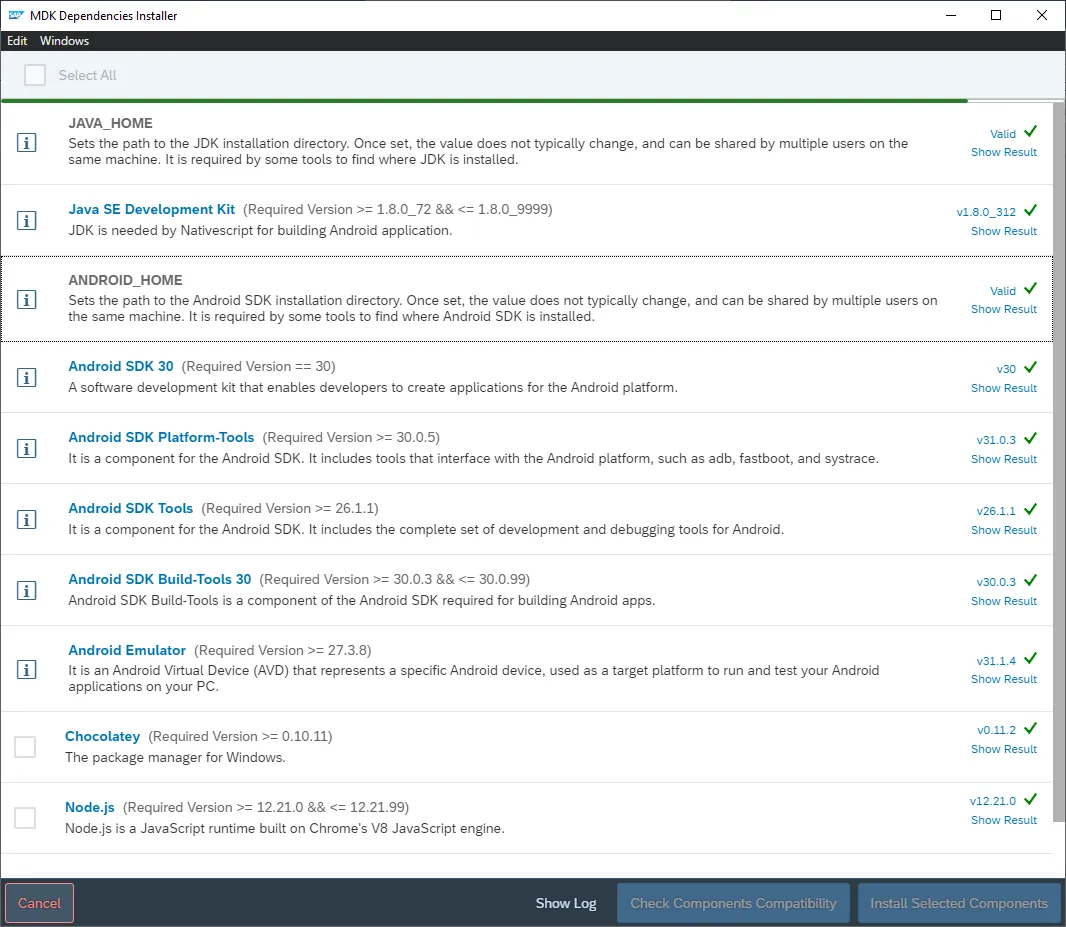Click info icon for Android SDK Build-Tools 30
The image size is (1066, 927).
[27, 590]
